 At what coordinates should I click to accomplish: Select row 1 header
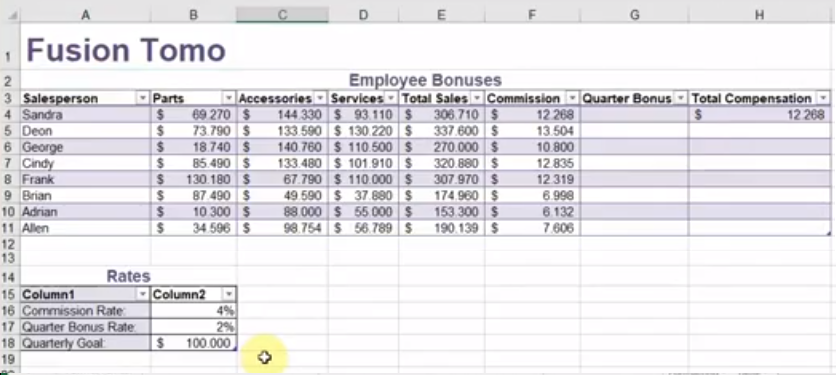click(10, 46)
